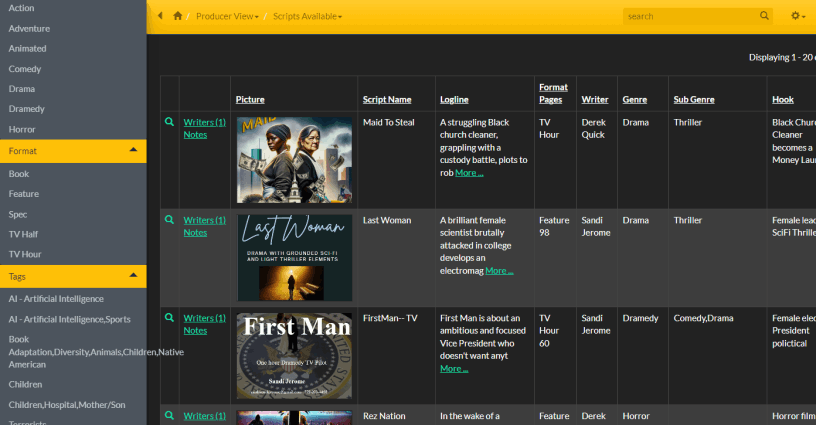Select the Children tag
Image resolution: width=816 pixels, height=425 pixels.
pos(25,384)
